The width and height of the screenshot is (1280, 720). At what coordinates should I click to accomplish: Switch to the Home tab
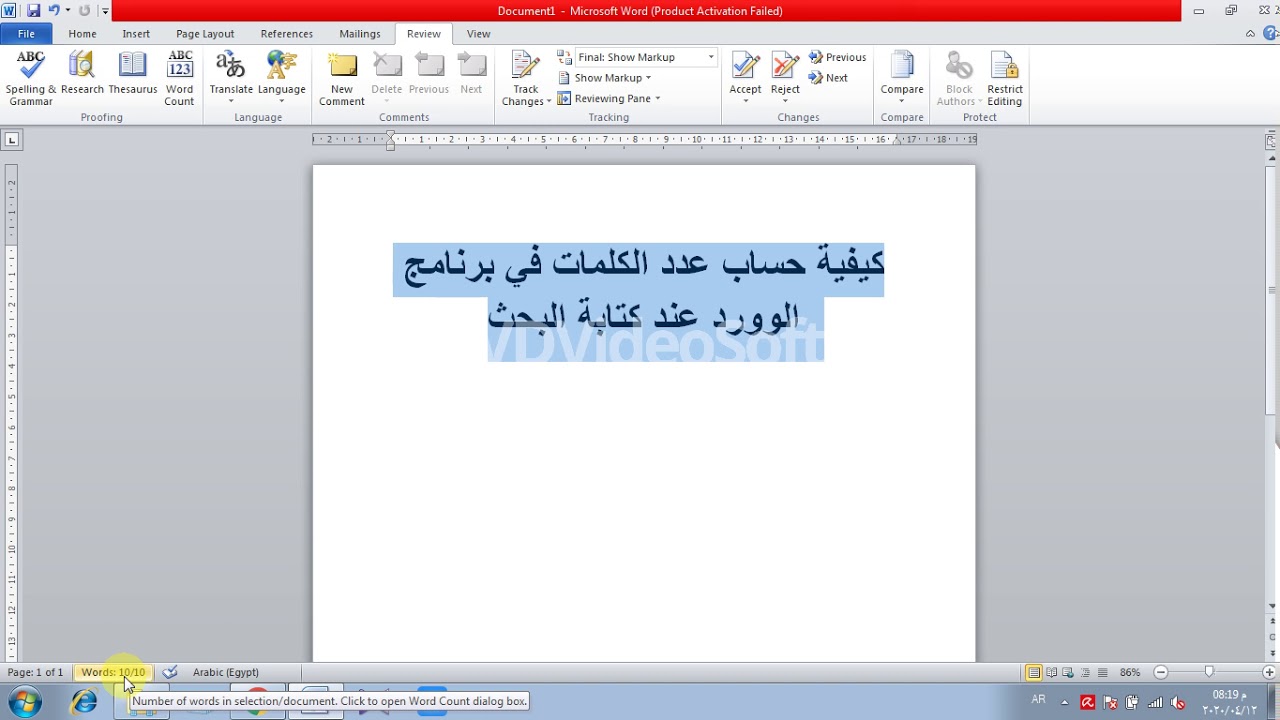coord(83,34)
